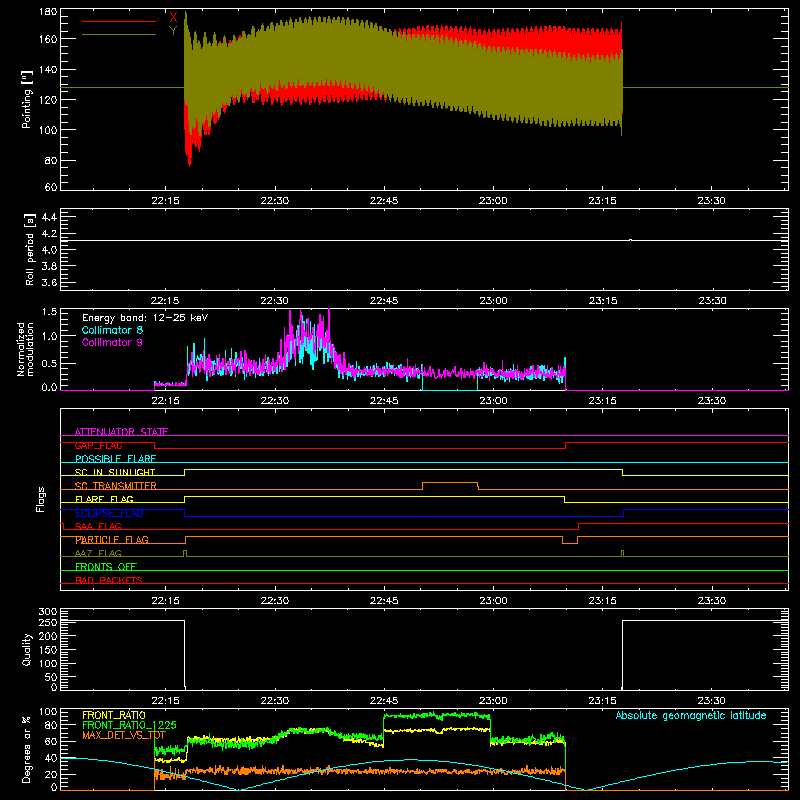800x800 pixels.
Task: Click the olive legend line beside Y
Action: coord(119,35)
